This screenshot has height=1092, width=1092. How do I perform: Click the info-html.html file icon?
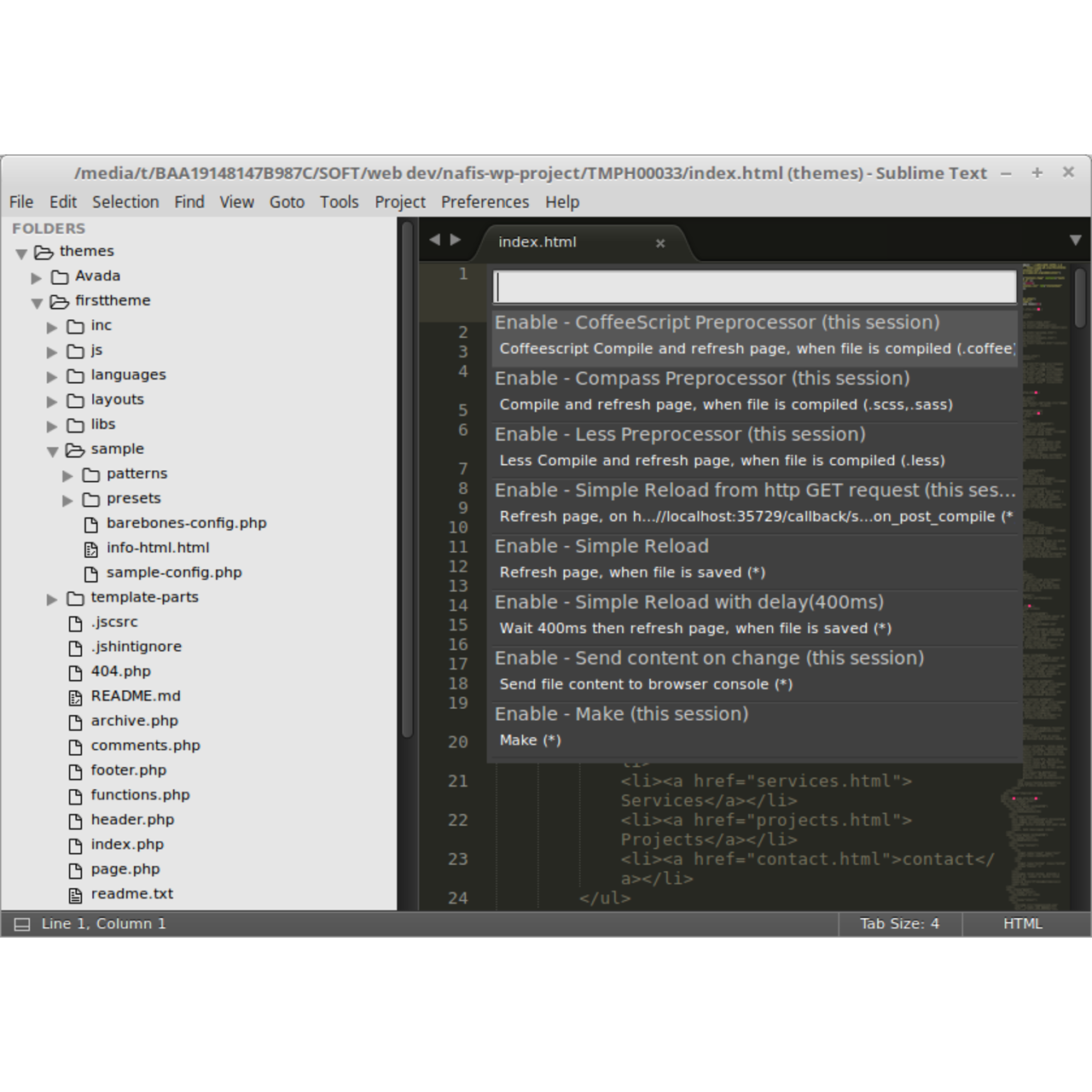pyautogui.click(x=90, y=549)
